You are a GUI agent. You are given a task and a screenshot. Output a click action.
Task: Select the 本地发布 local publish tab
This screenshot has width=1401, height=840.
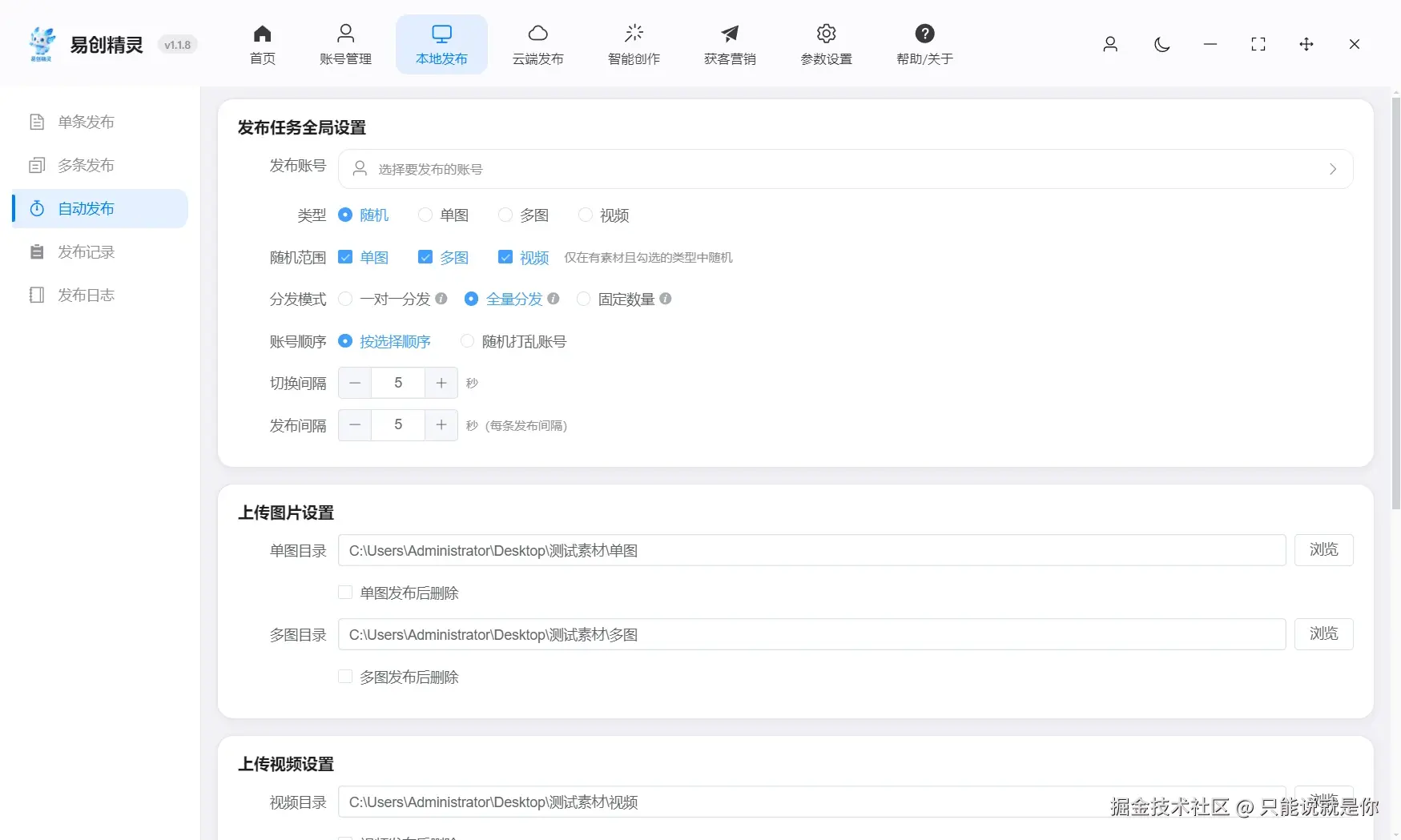coord(441,44)
